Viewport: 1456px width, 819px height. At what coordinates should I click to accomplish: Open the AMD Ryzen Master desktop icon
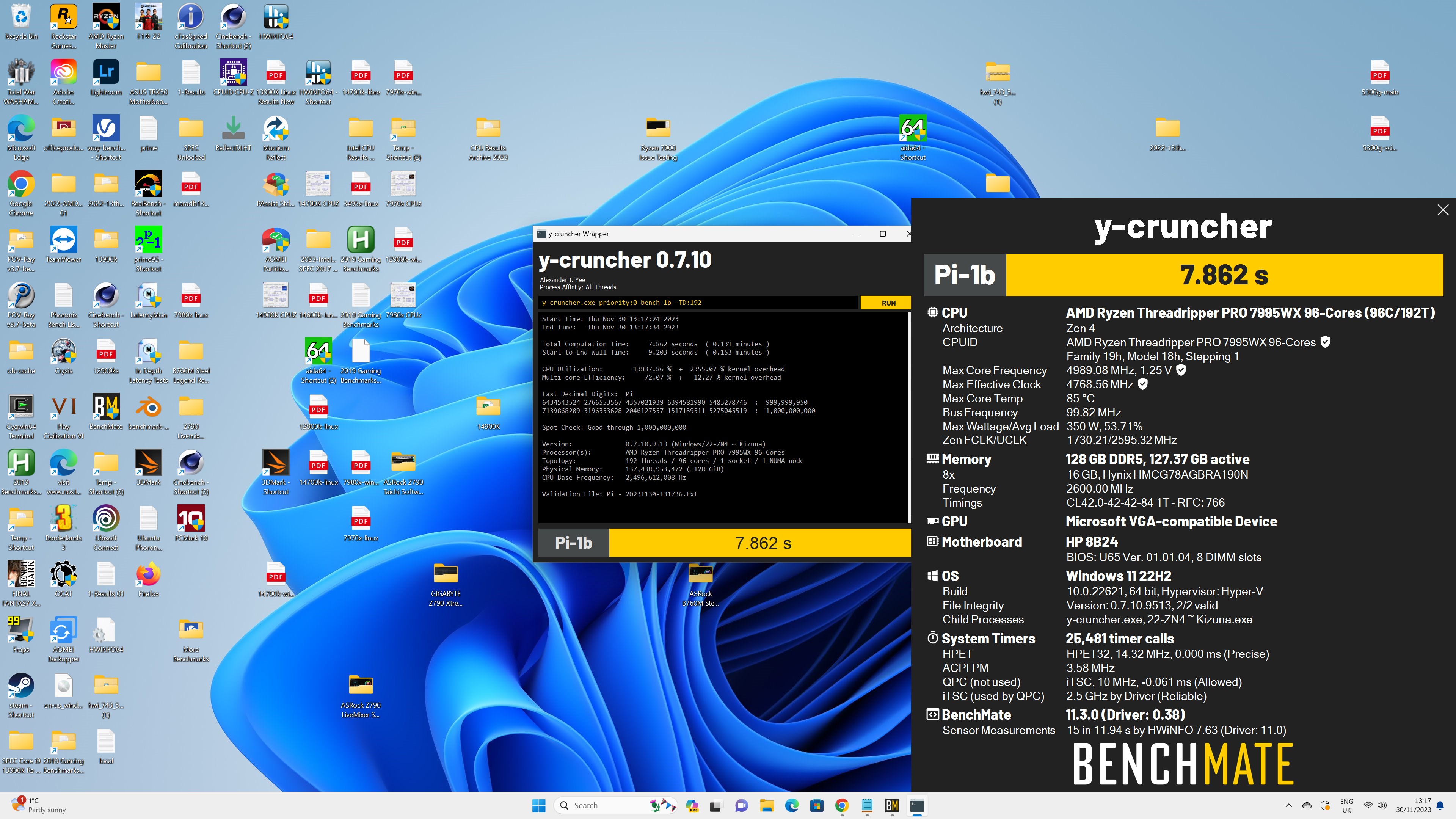click(x=106, y=27)
